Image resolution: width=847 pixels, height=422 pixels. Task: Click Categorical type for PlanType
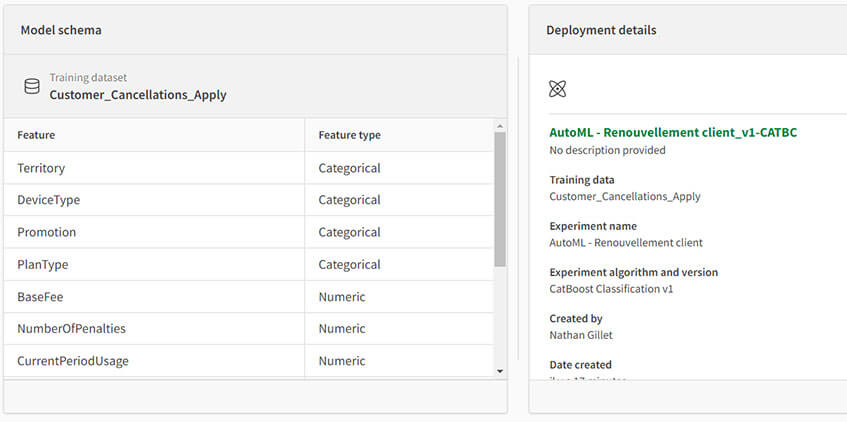click(x=349, y=265)
